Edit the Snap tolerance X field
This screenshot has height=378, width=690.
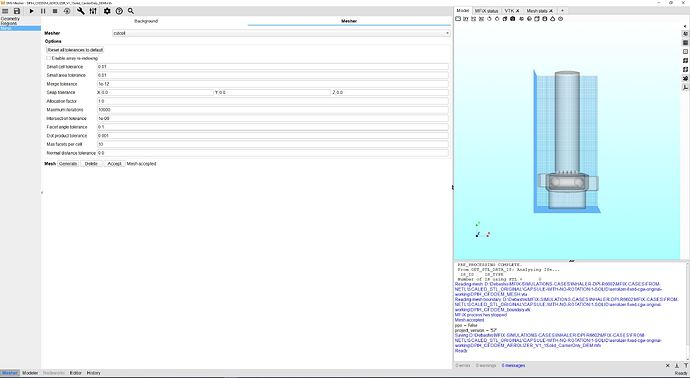[157, 92]
